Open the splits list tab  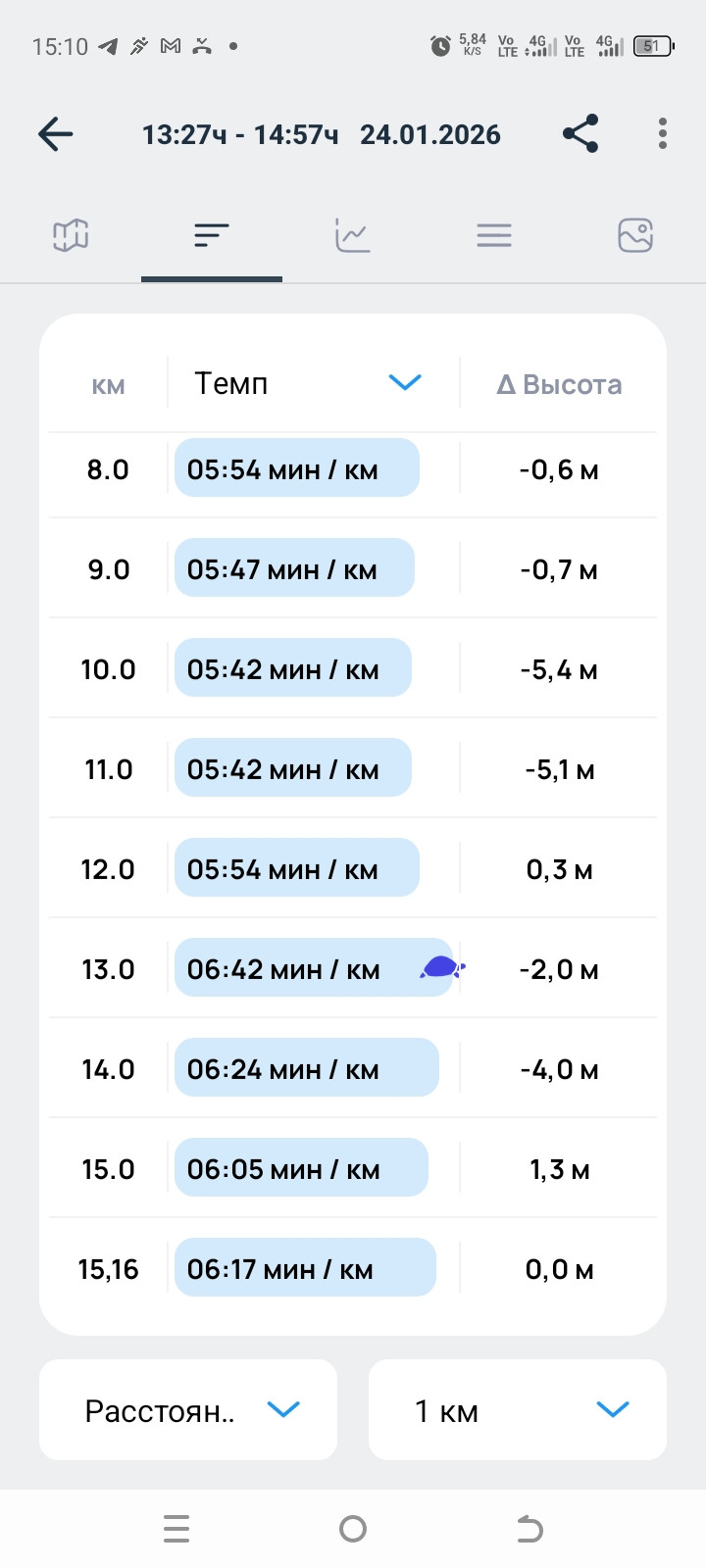(x=212, y=235)
